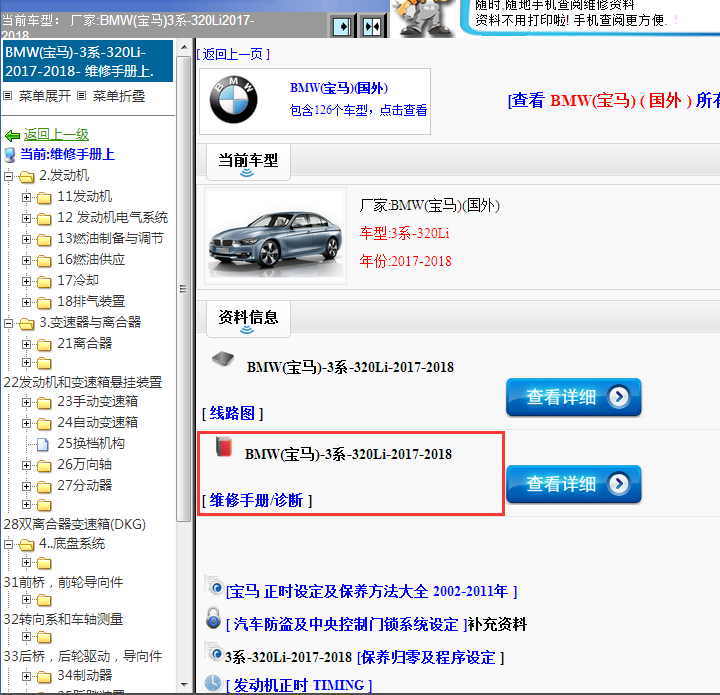The image size is (720, 695).
Task: Expand the 13燃油制备与调节 node
Action: coord(26,240)
